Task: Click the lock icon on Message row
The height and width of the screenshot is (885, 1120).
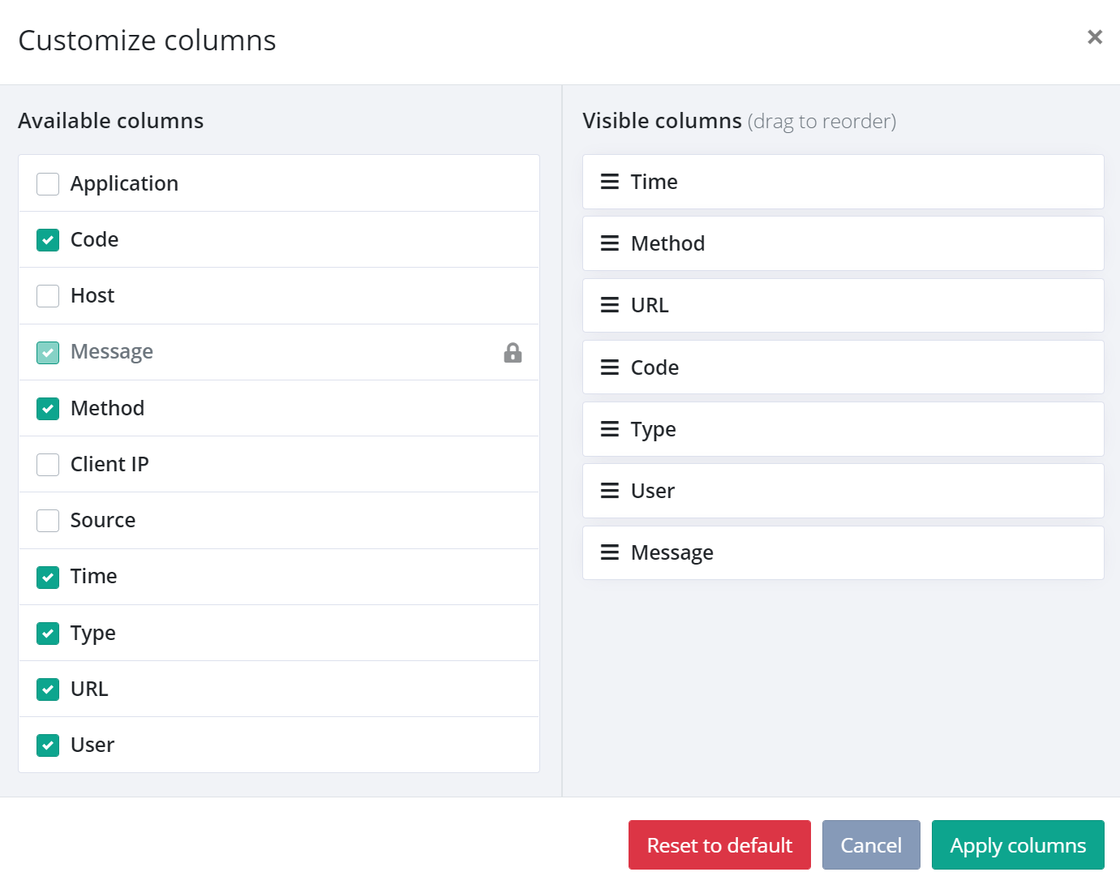Action: tap(512, 353)
